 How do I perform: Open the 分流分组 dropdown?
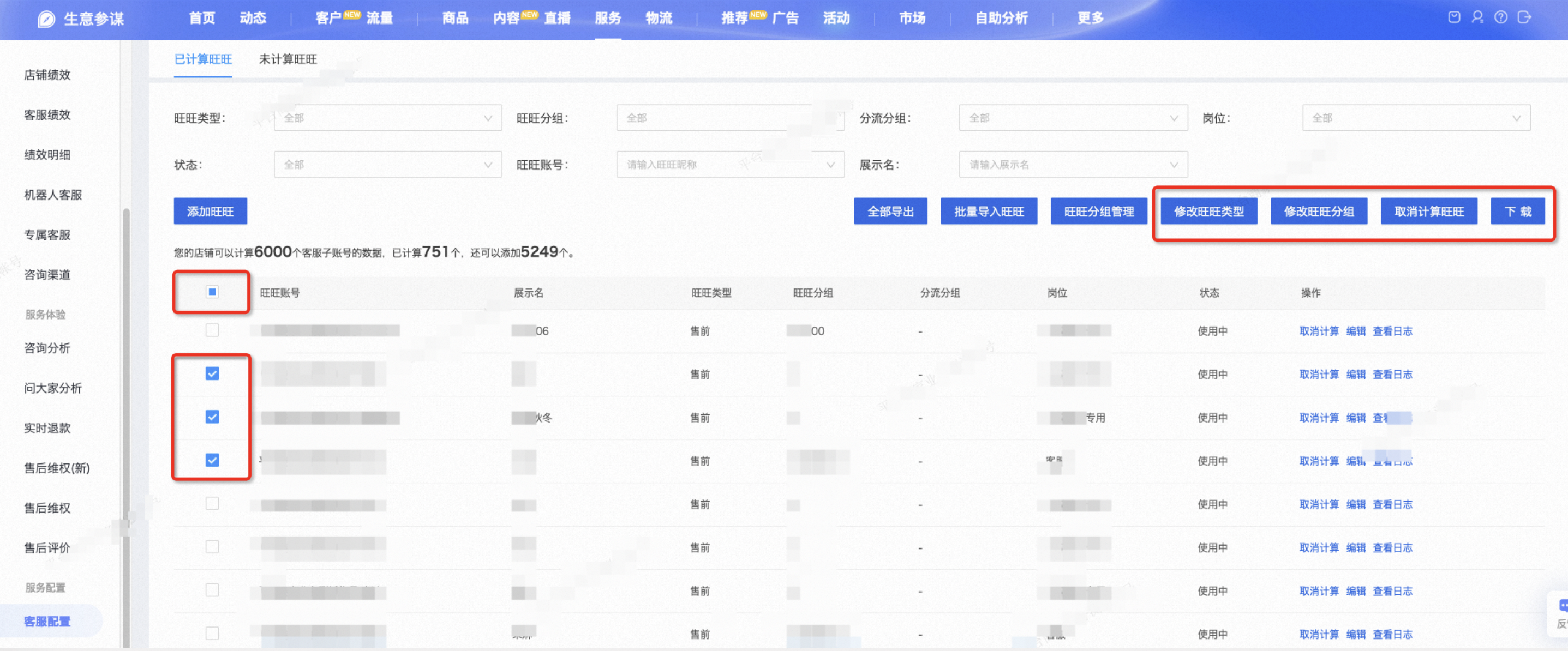(1073, 118)
